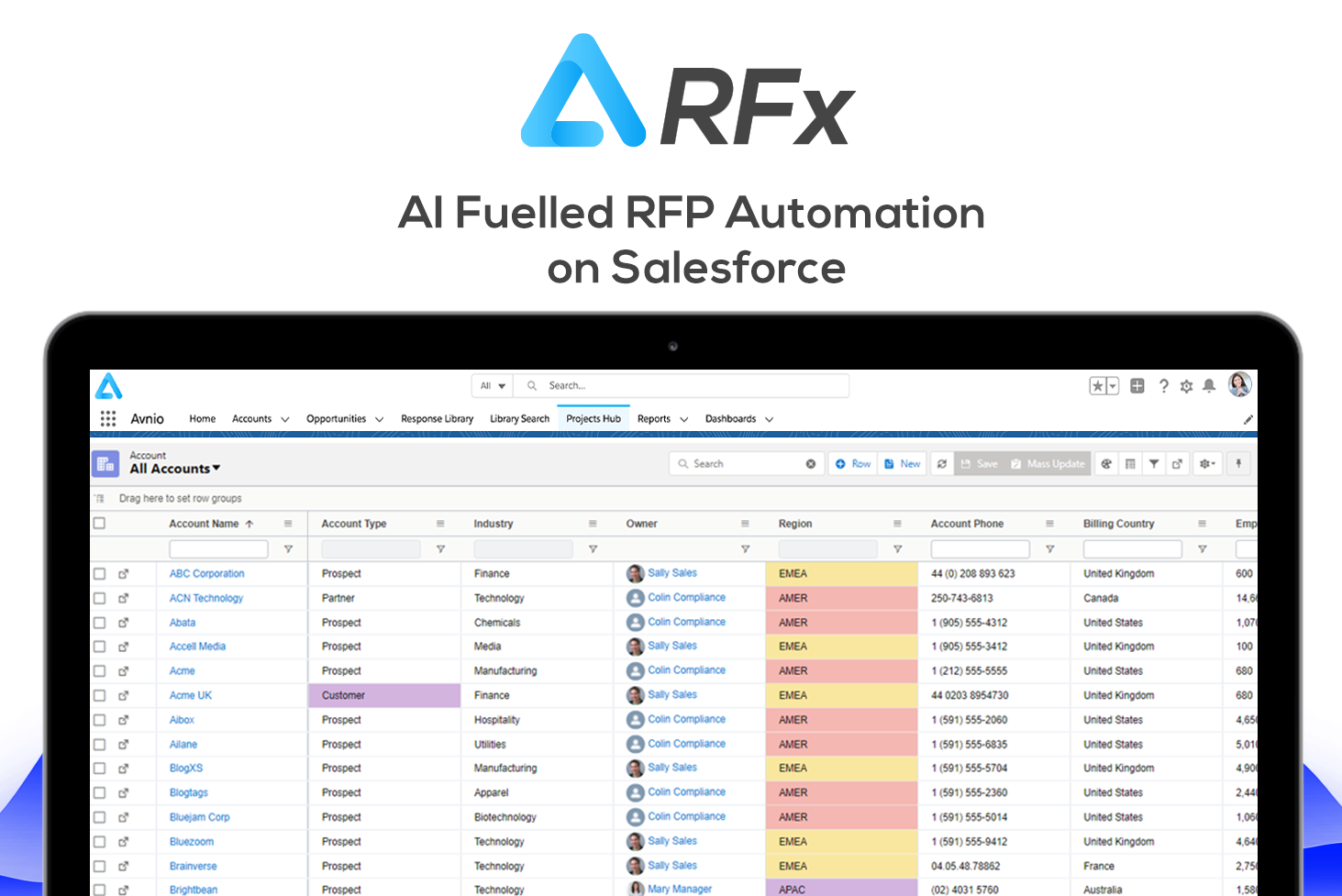The height and width of the screenshot is (896, 1342).
Task: Open the Response Library tab
Action: click(x=438, y=418)
